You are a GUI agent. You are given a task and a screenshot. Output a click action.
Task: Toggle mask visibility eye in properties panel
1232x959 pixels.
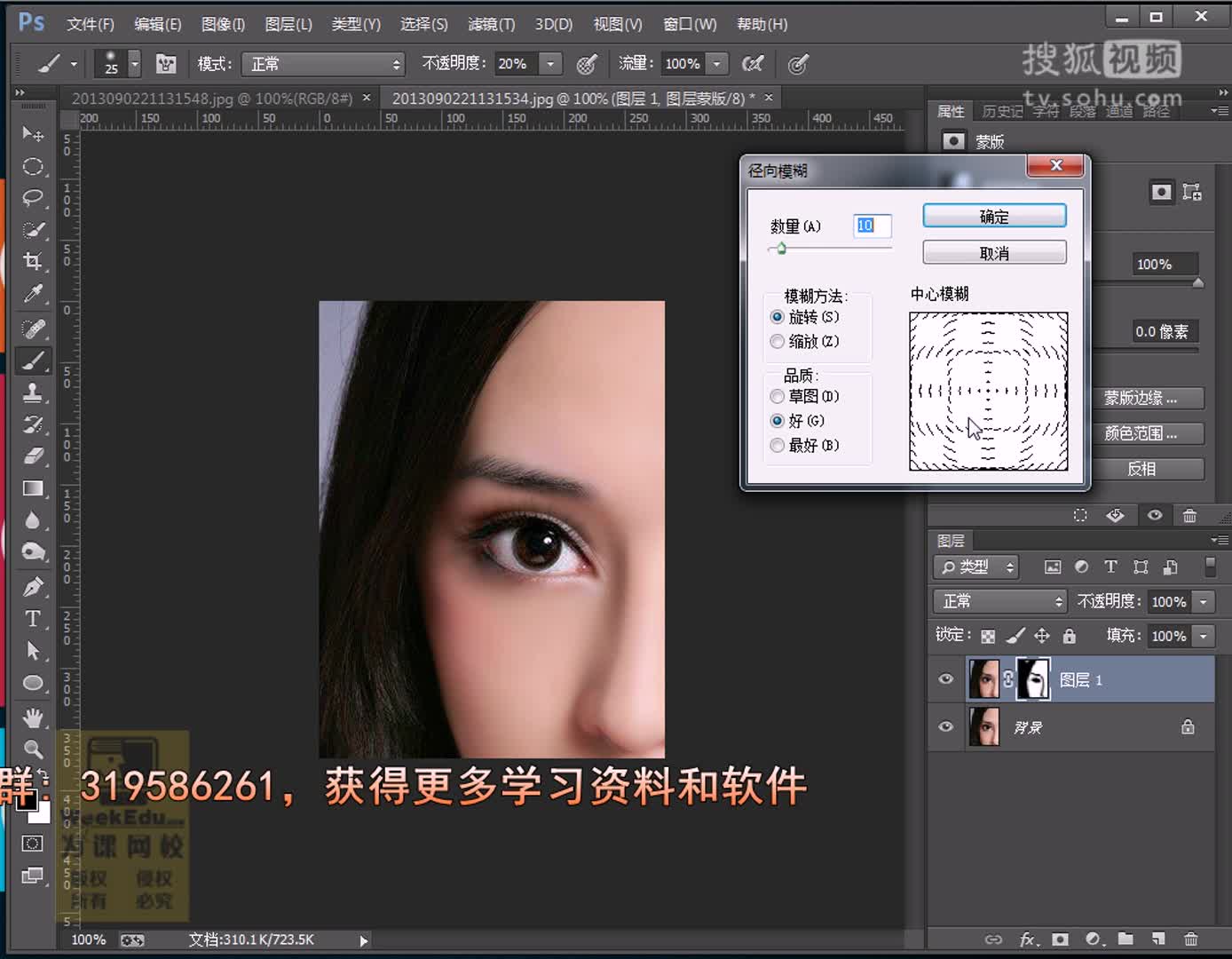1155,515
